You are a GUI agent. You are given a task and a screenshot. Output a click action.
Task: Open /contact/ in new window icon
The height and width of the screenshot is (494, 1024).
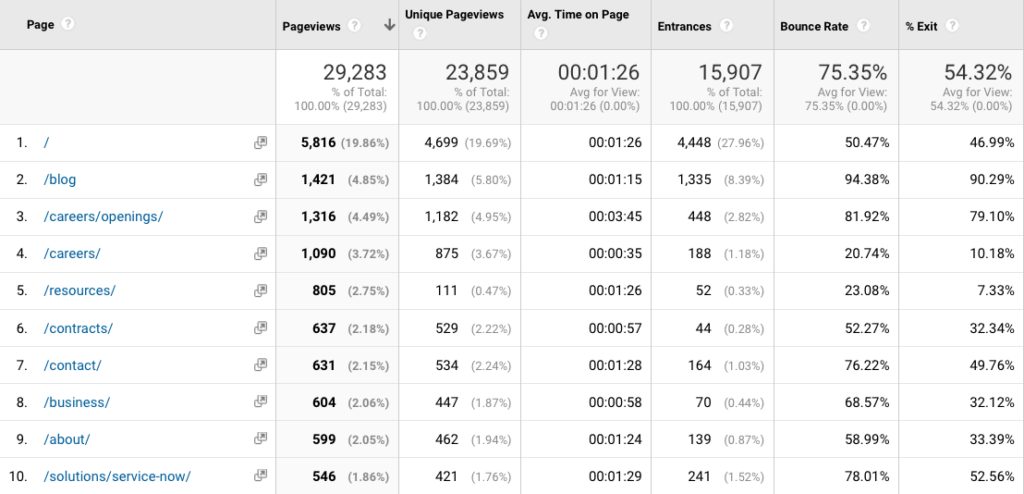261,365
